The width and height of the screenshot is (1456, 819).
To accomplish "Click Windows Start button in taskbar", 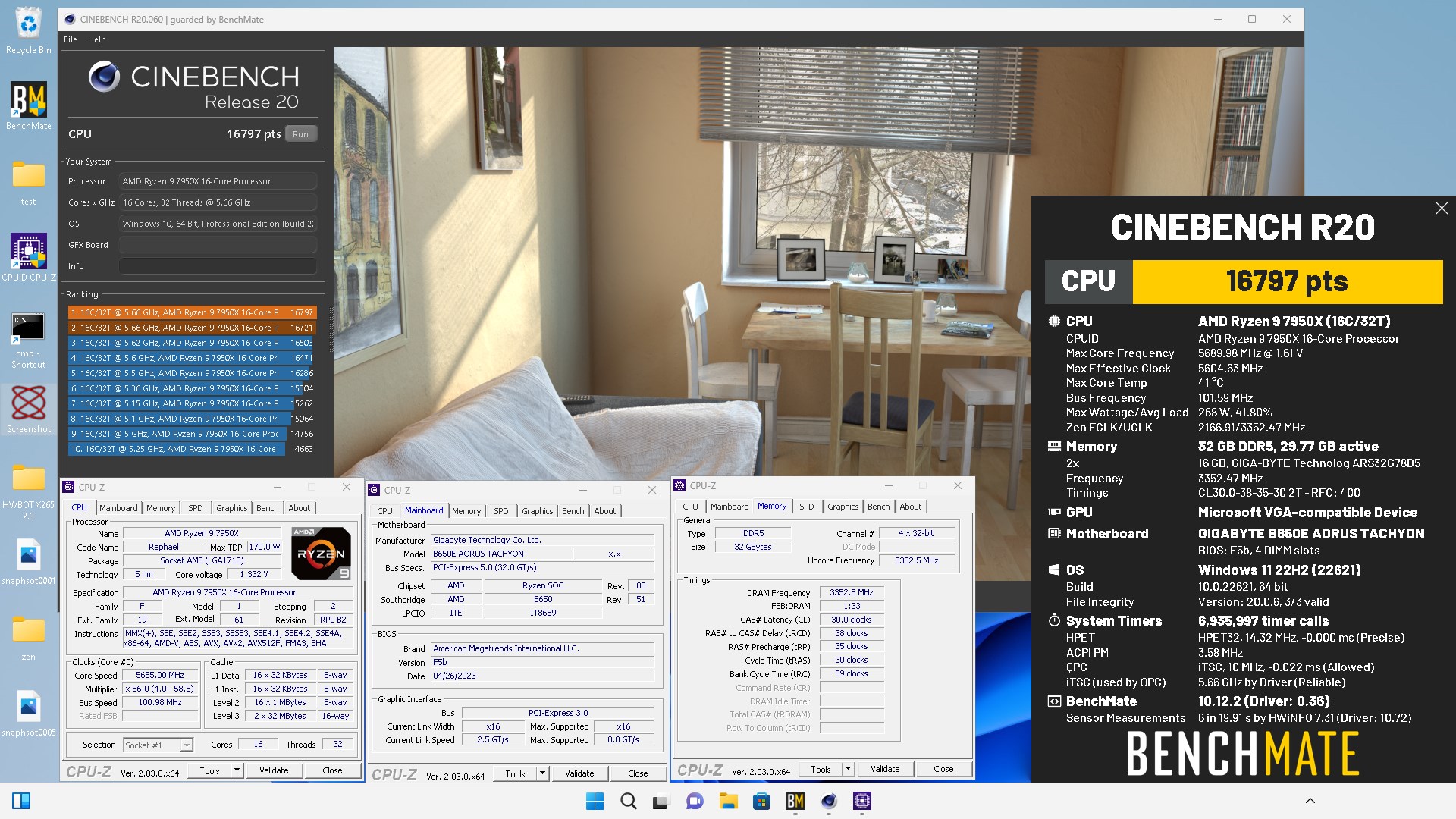I will tap(595, 801).
